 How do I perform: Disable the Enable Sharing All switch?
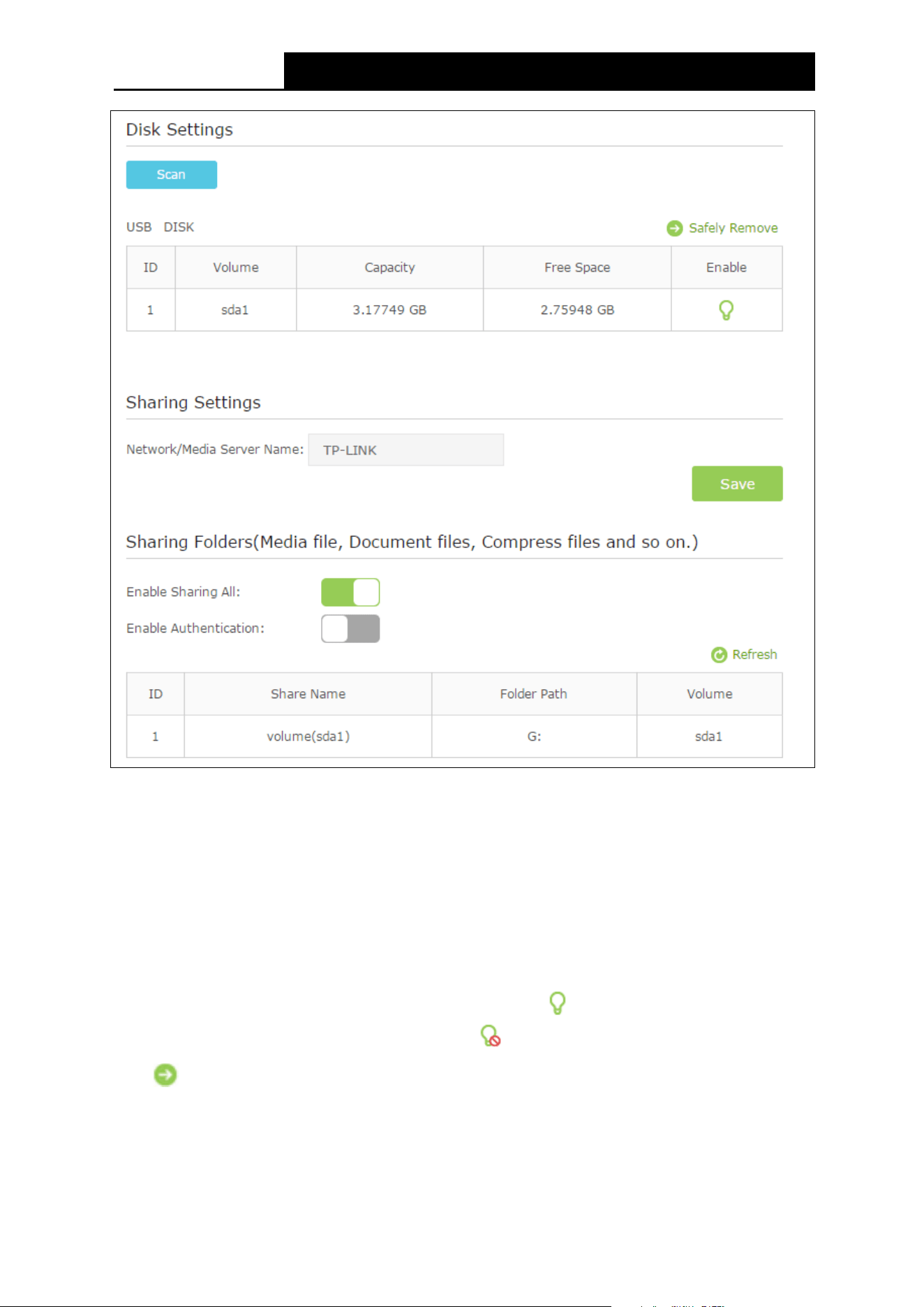pos(350,592)
